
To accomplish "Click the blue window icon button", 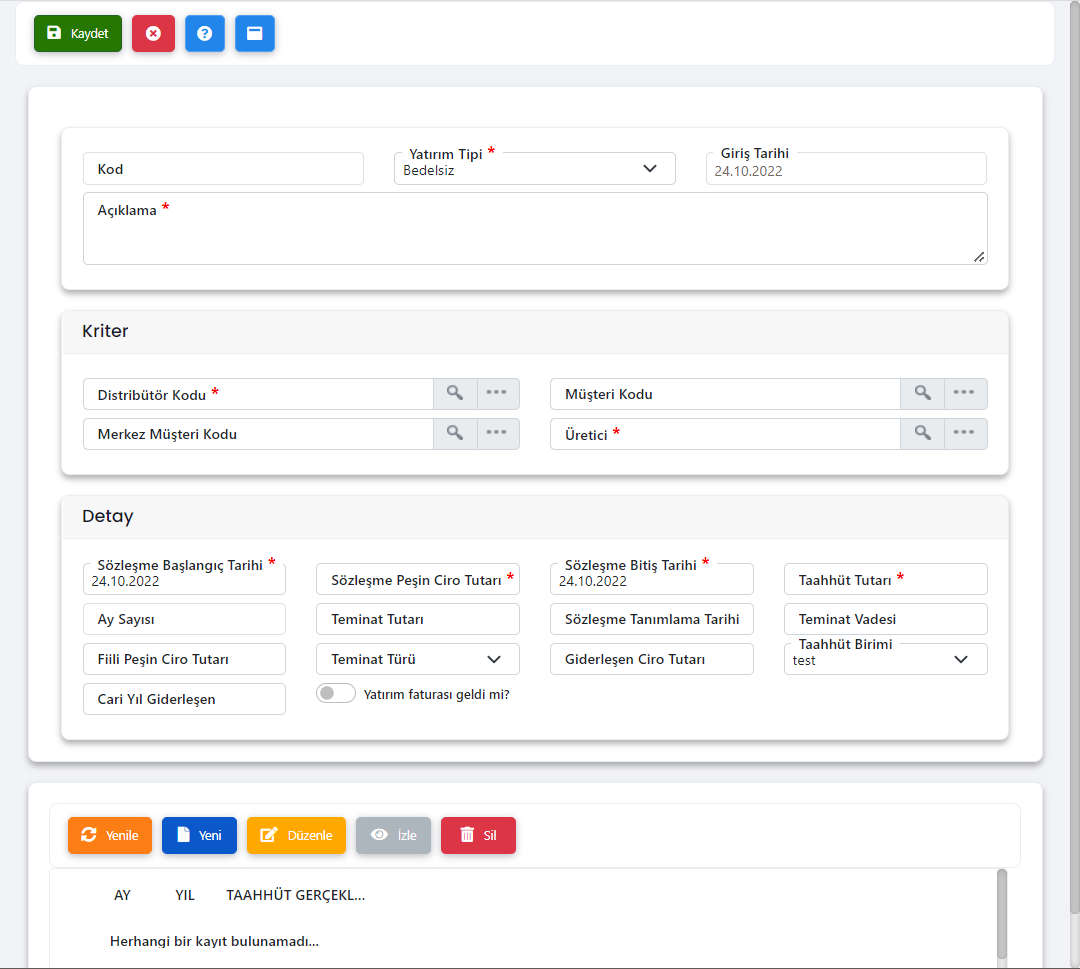I will pos(255,33).
